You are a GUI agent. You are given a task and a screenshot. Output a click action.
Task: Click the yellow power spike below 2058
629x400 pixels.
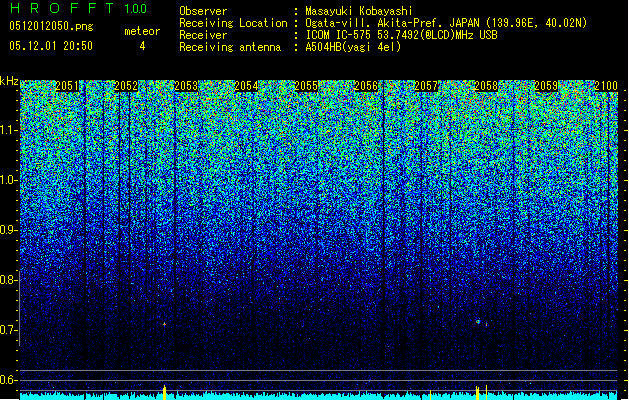tap(477, 393)
